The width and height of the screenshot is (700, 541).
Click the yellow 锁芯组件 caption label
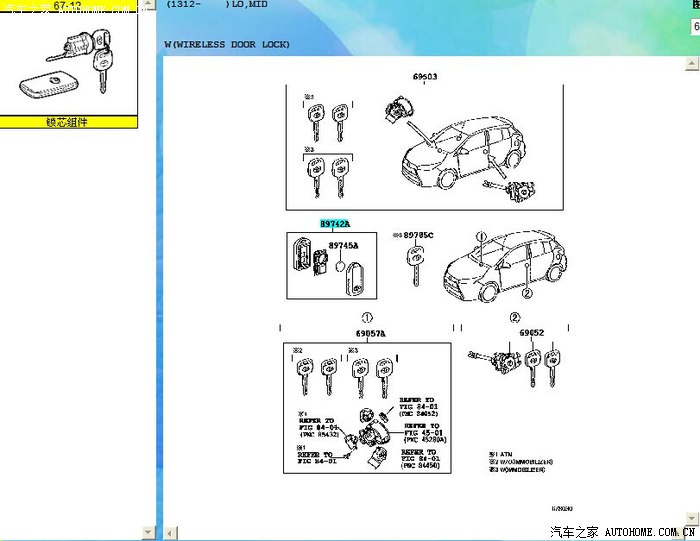pos(67,121)
